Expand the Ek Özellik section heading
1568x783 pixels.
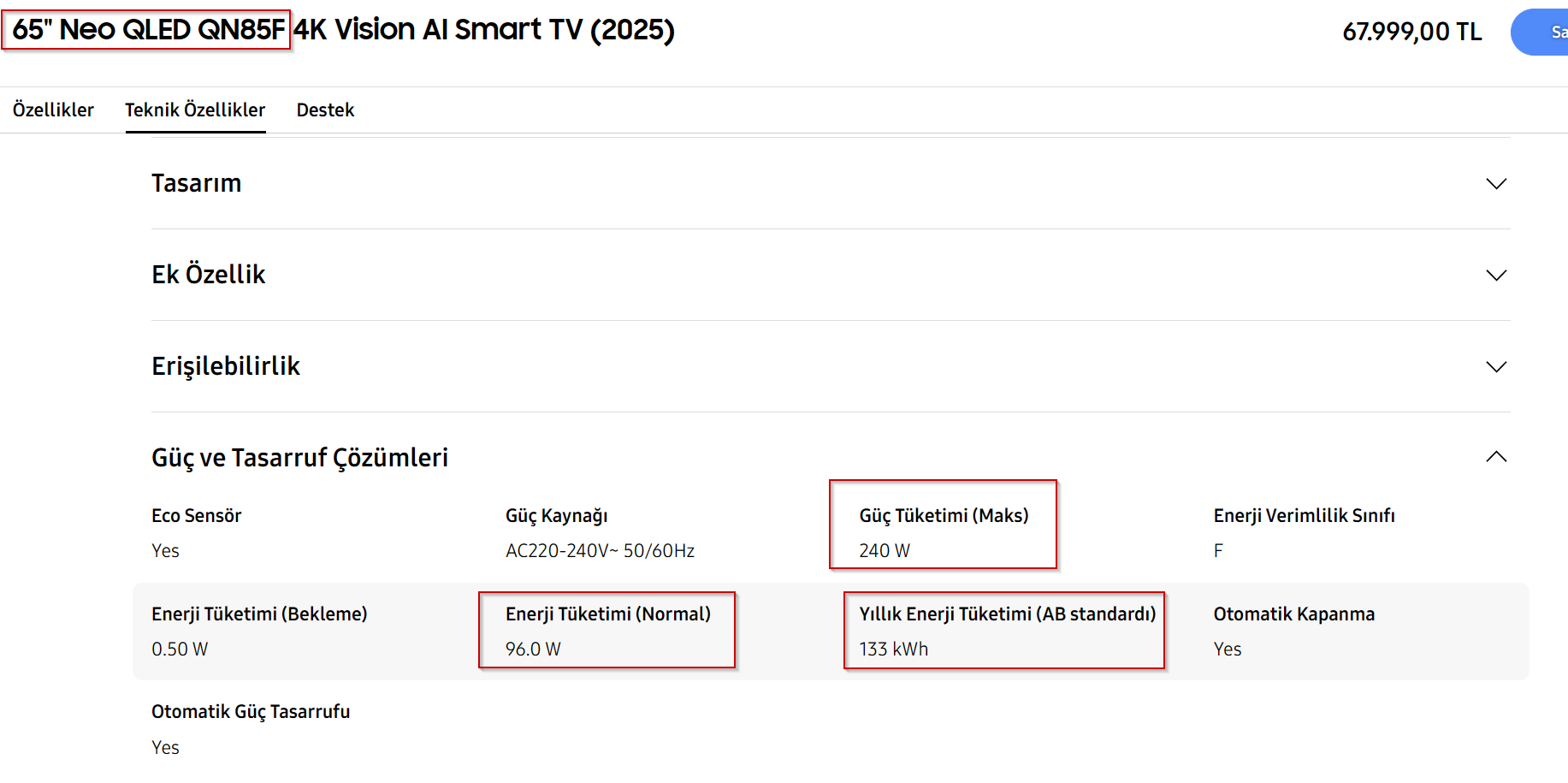[x=209, y=275]
